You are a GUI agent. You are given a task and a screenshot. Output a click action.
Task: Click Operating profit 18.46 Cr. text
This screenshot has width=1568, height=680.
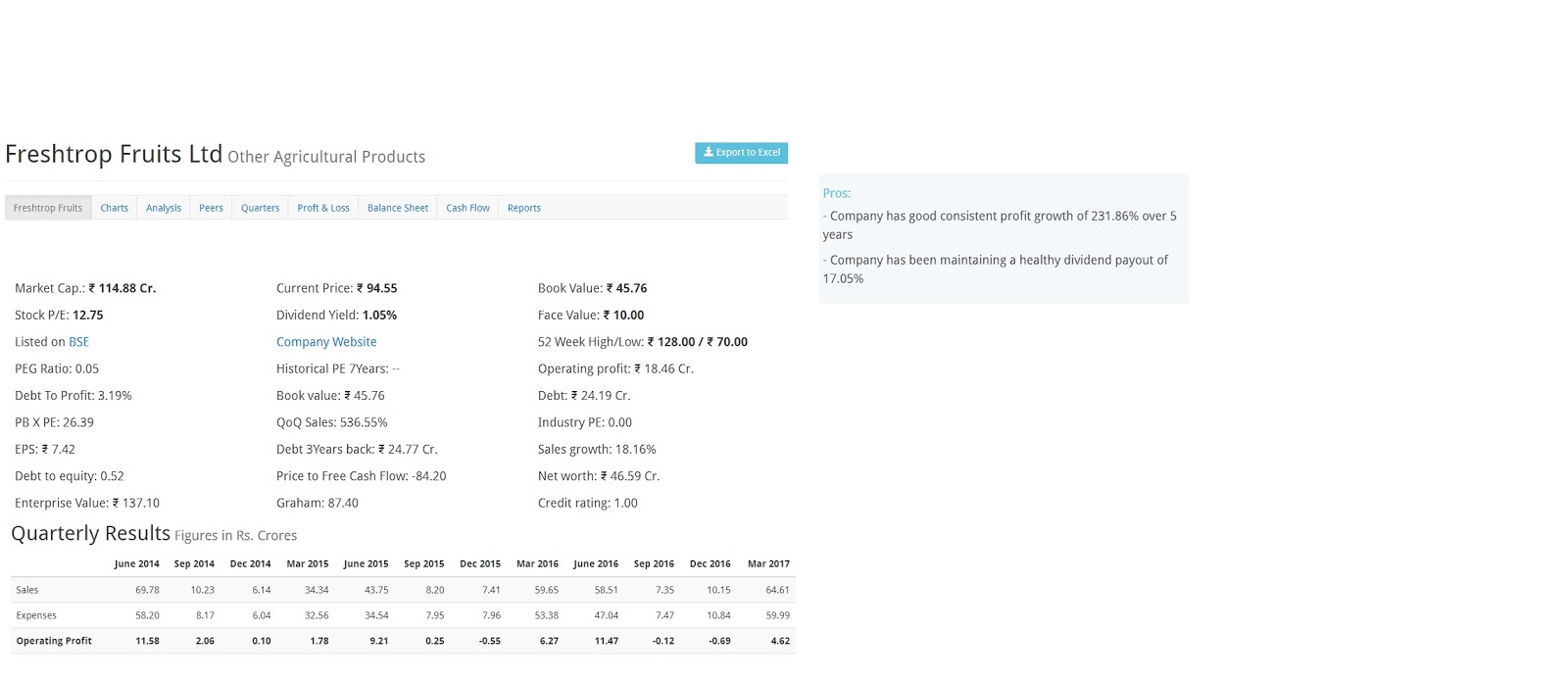pos(615,369)
